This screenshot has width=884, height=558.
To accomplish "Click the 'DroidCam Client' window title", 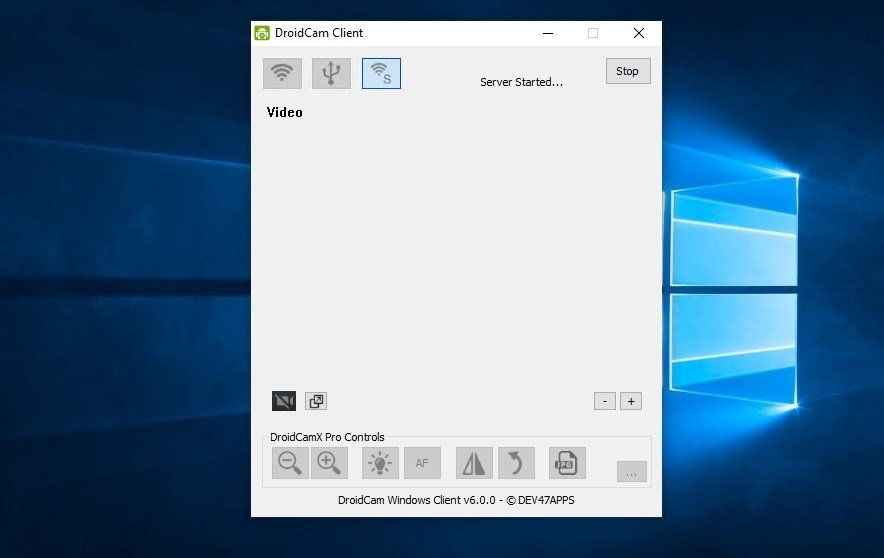I will pyautogui.click(x=319, y=33).
